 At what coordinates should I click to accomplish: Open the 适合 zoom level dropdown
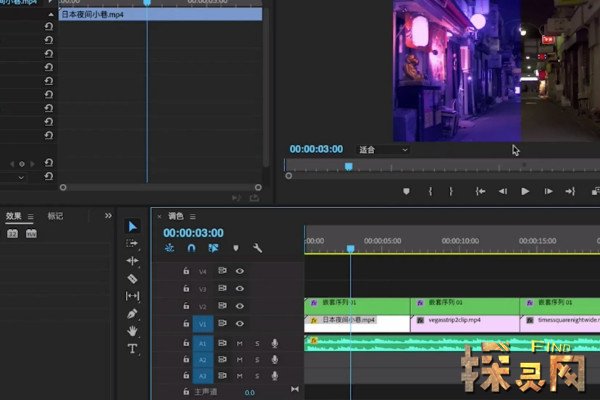click(383, 150)
